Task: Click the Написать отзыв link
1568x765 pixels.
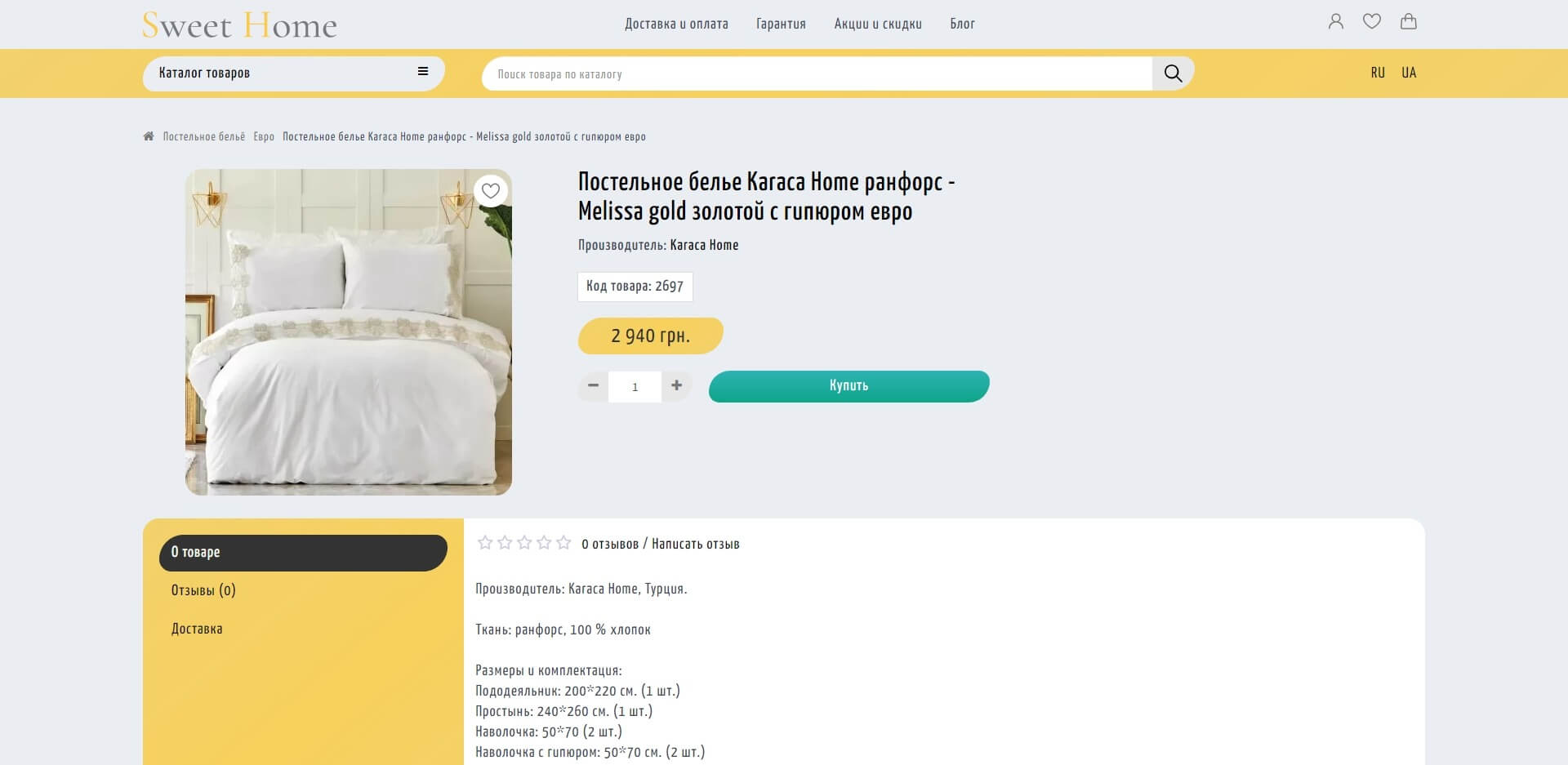Action: (696, 544)
